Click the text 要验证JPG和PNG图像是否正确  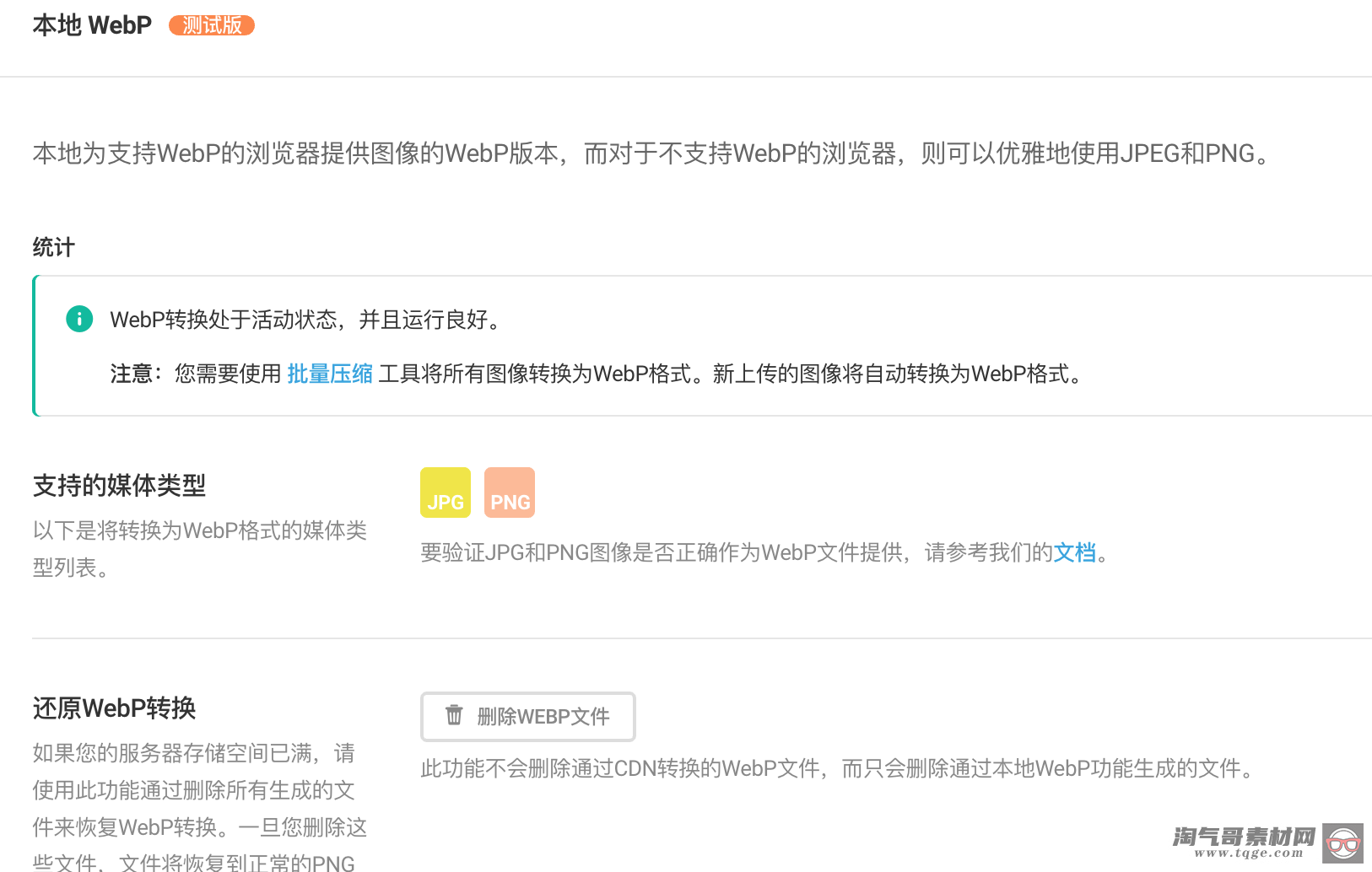coord(764,552)
